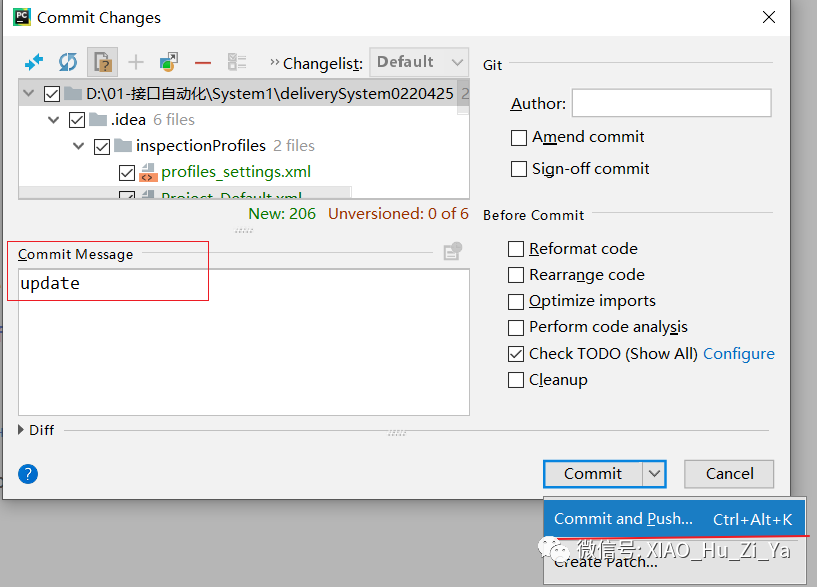Enable the Sign-off commit checkbox
Image resolution: width=817 pixels, height=587 pixels.
tap(518, 169)
